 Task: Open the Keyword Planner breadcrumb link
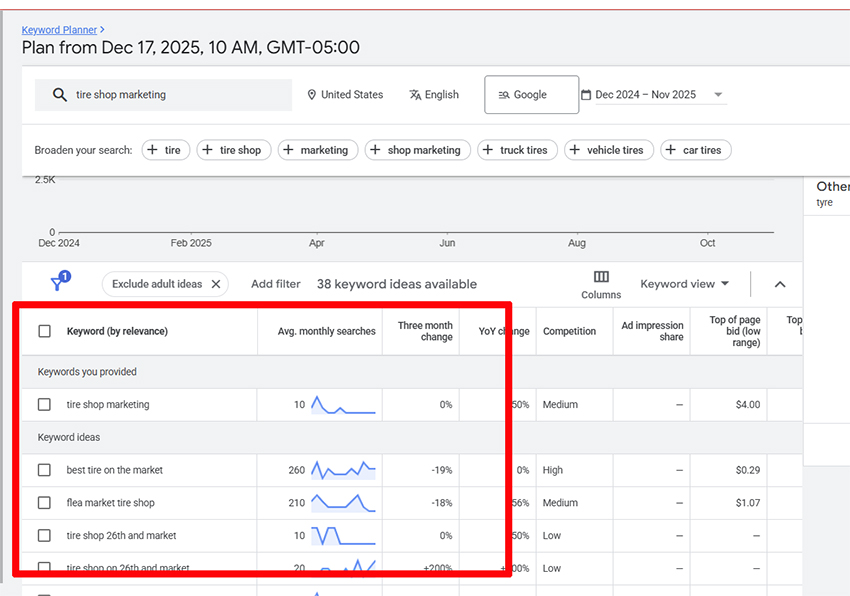pyautogui.click(x=59, y=30)
